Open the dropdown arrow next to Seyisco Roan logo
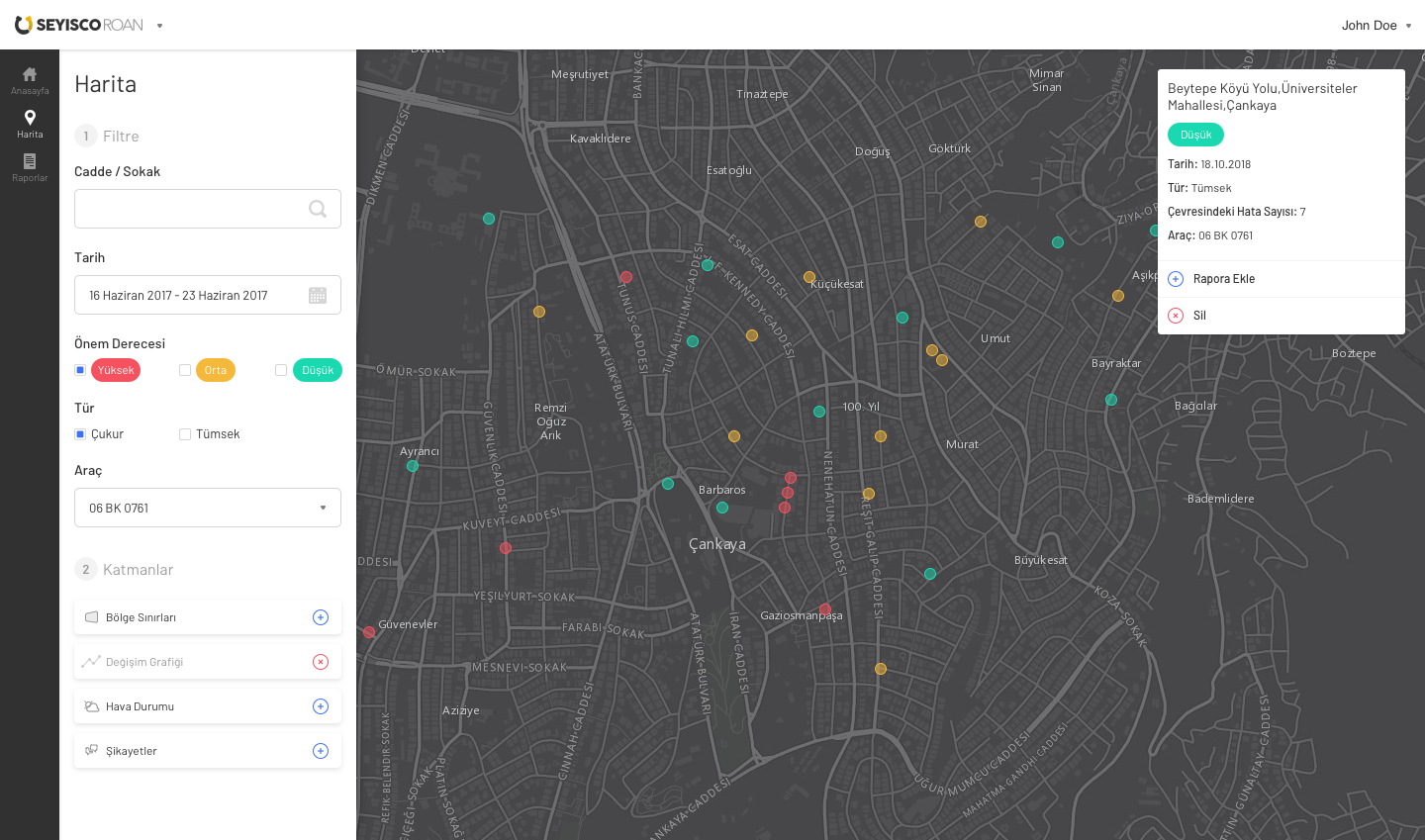The width and height of the screenshot is (1425, 840). 159,26
